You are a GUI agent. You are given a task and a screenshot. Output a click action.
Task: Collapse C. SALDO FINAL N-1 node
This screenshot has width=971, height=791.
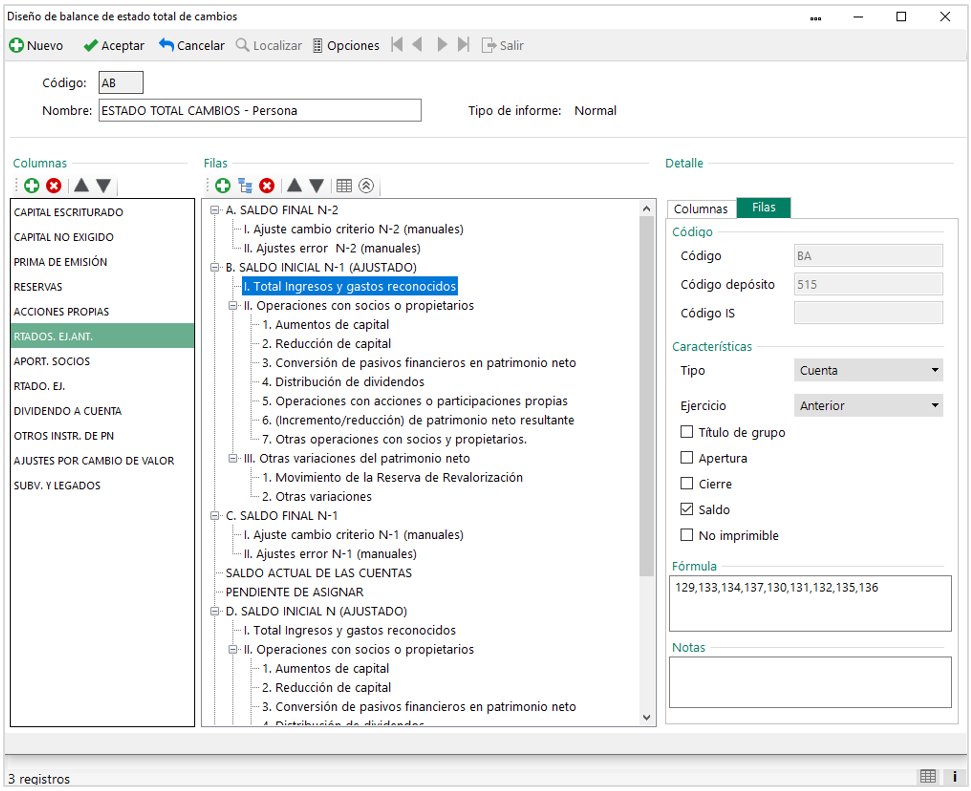pyautogui.click(x=215, y=515)
